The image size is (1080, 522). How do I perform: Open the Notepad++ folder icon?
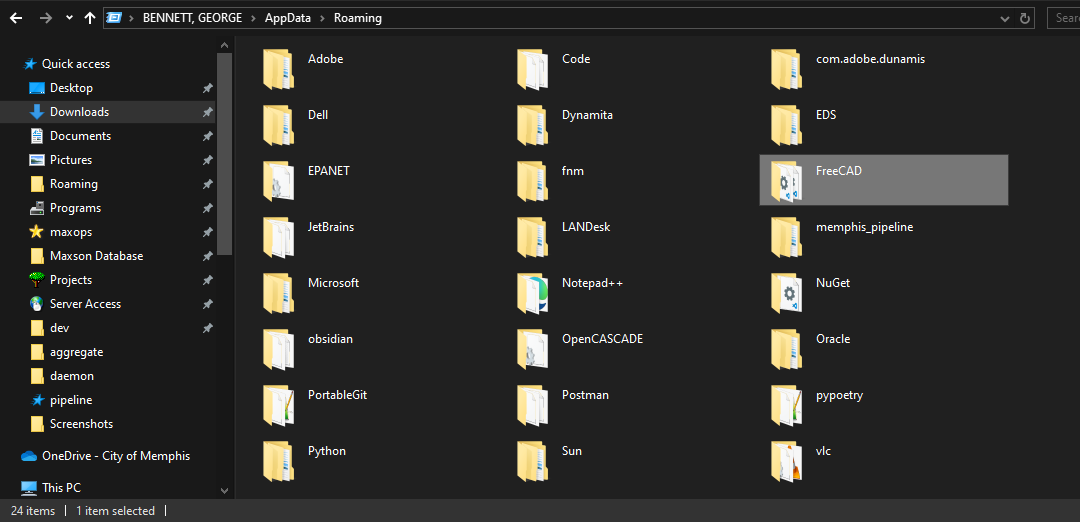coord(533,292)
